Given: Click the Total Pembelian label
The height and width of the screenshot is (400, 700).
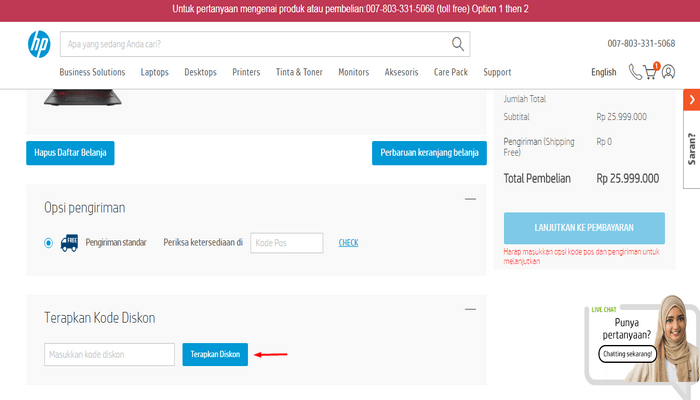Looking at the screenshot, I should tap(537, 179).
